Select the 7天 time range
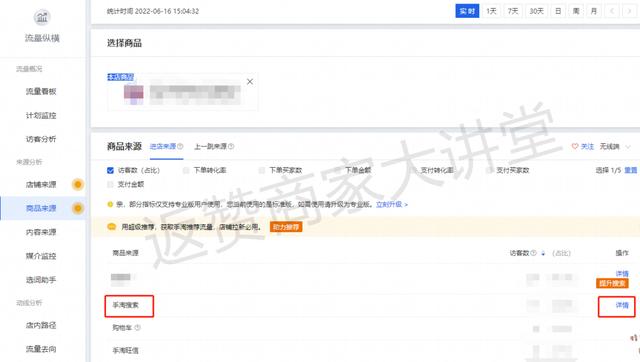The width and height of the screenshot is (640, 362). (x=513, y=11)
